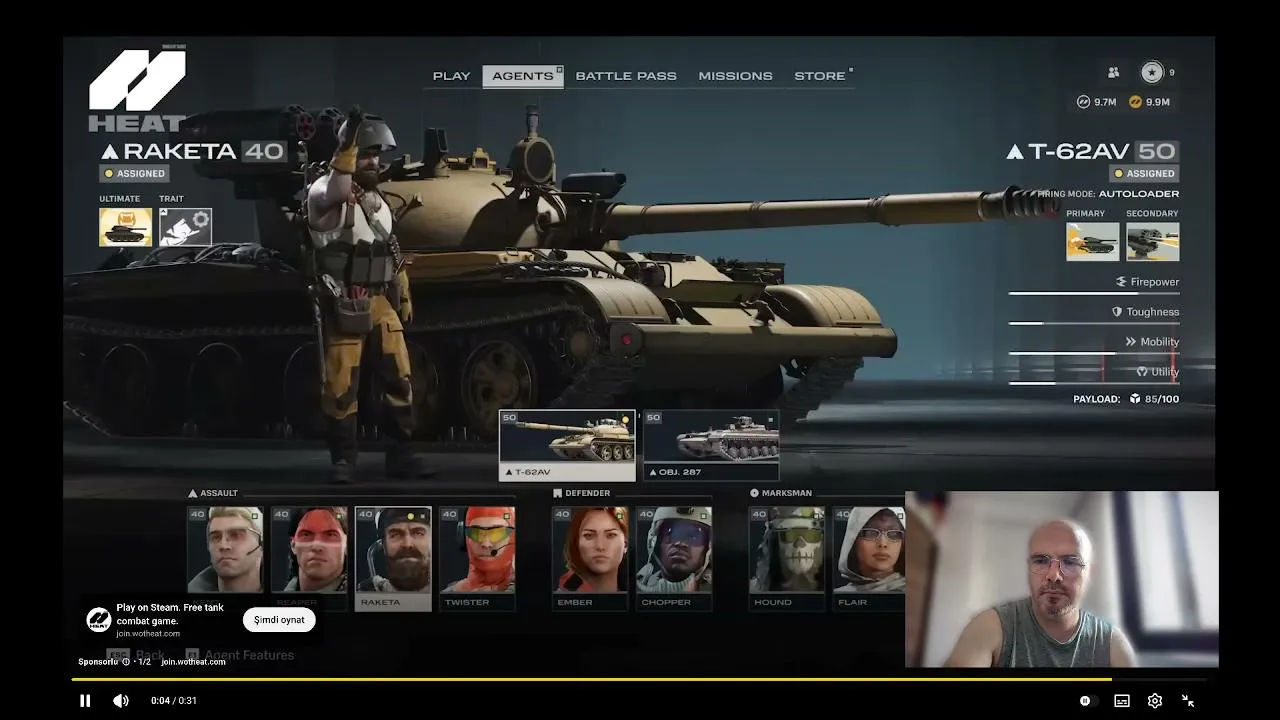Click the Firepower stat icon
Screen dimensions: 1280x720
[1121, 282]
